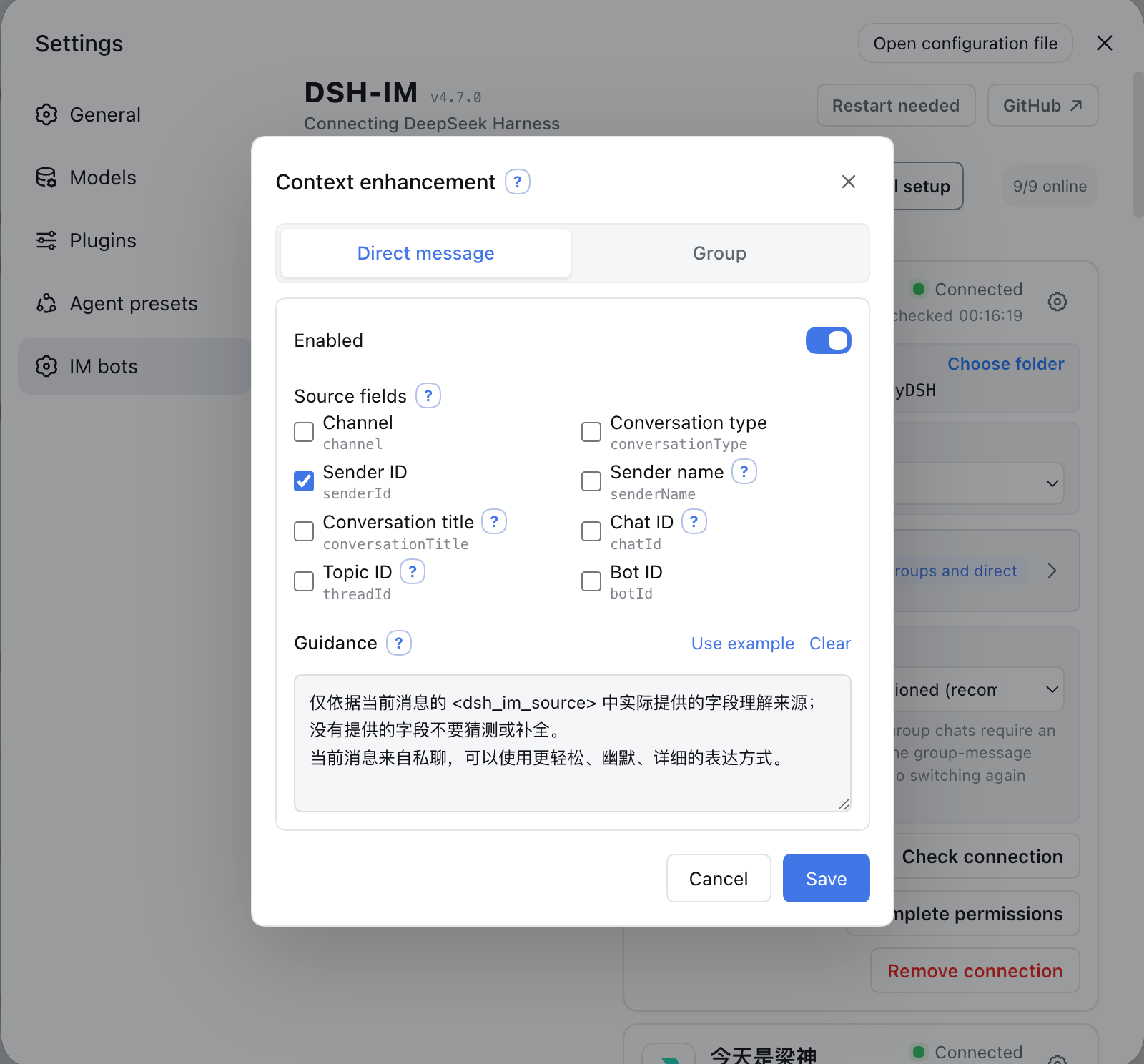Click the General gear icon in sidebar

tap(46, 114)
